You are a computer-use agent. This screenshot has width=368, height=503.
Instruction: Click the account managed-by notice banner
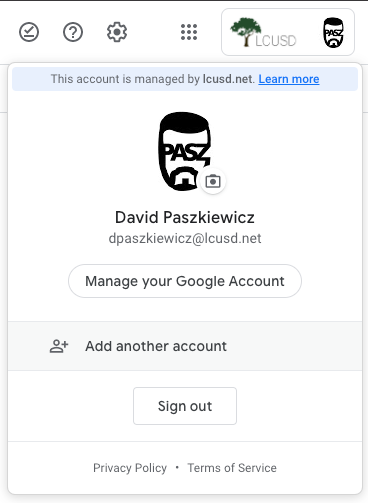(185, 79)
